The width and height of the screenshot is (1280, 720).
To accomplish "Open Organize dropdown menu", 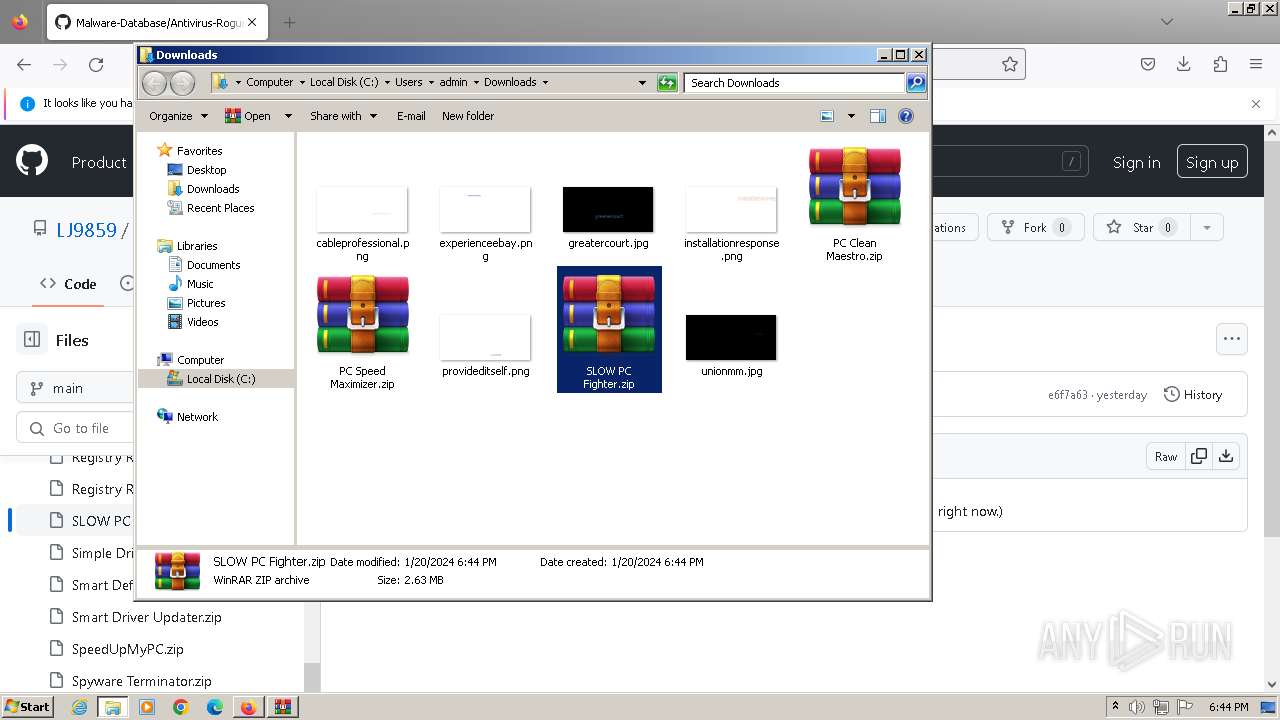I will coord(178,116).
